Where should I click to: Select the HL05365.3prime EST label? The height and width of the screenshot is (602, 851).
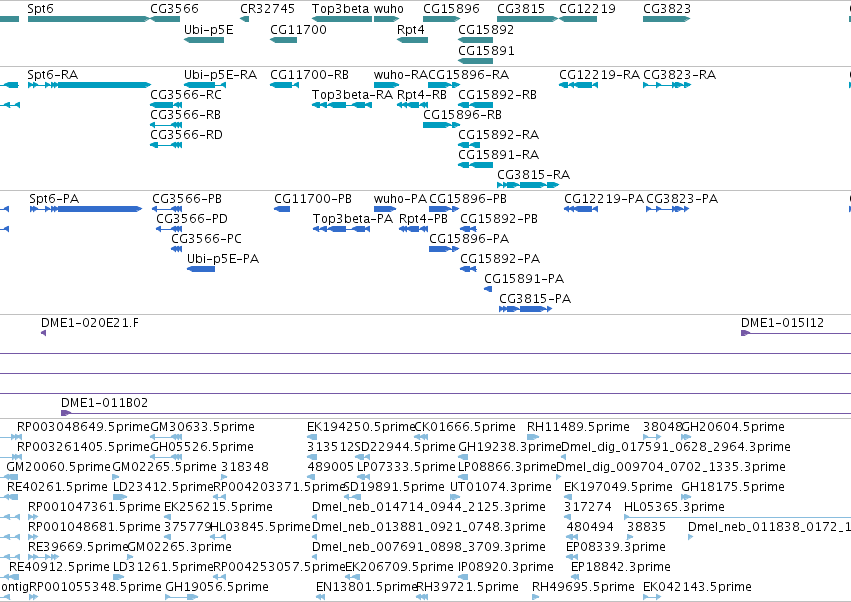pos(674,506)
